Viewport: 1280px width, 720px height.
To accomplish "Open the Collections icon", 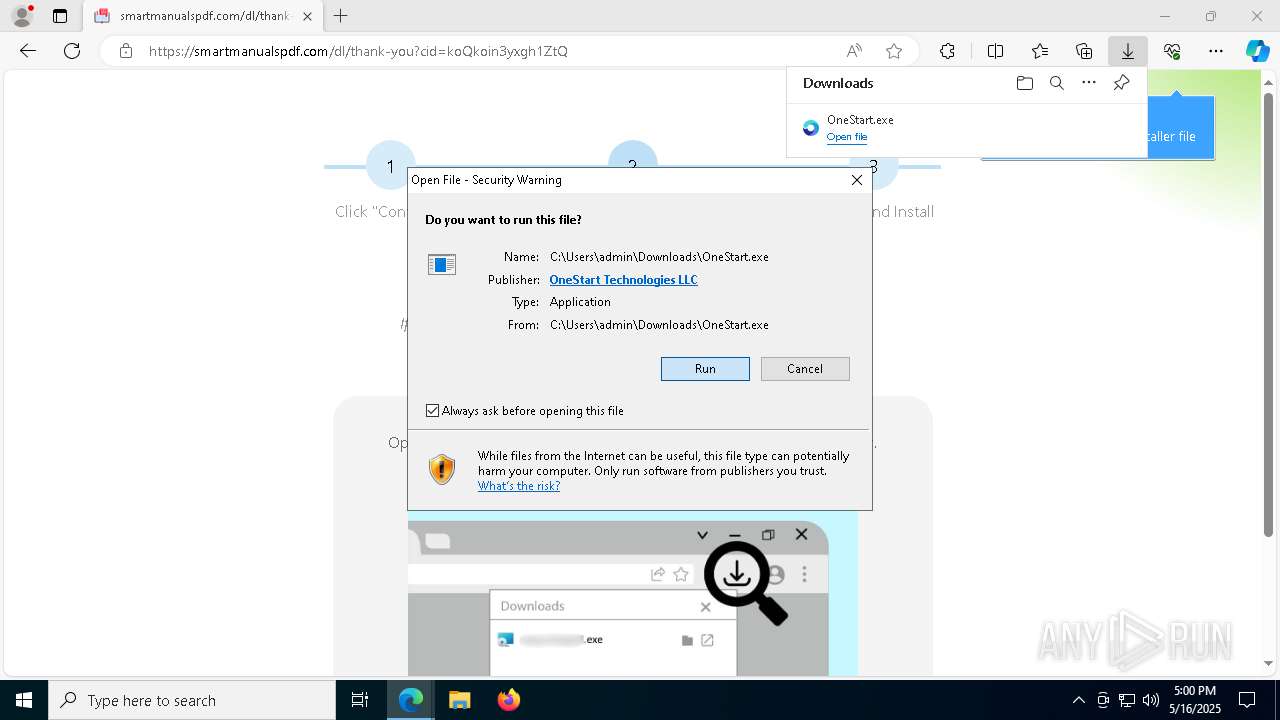I will (x=1084, y=51).
